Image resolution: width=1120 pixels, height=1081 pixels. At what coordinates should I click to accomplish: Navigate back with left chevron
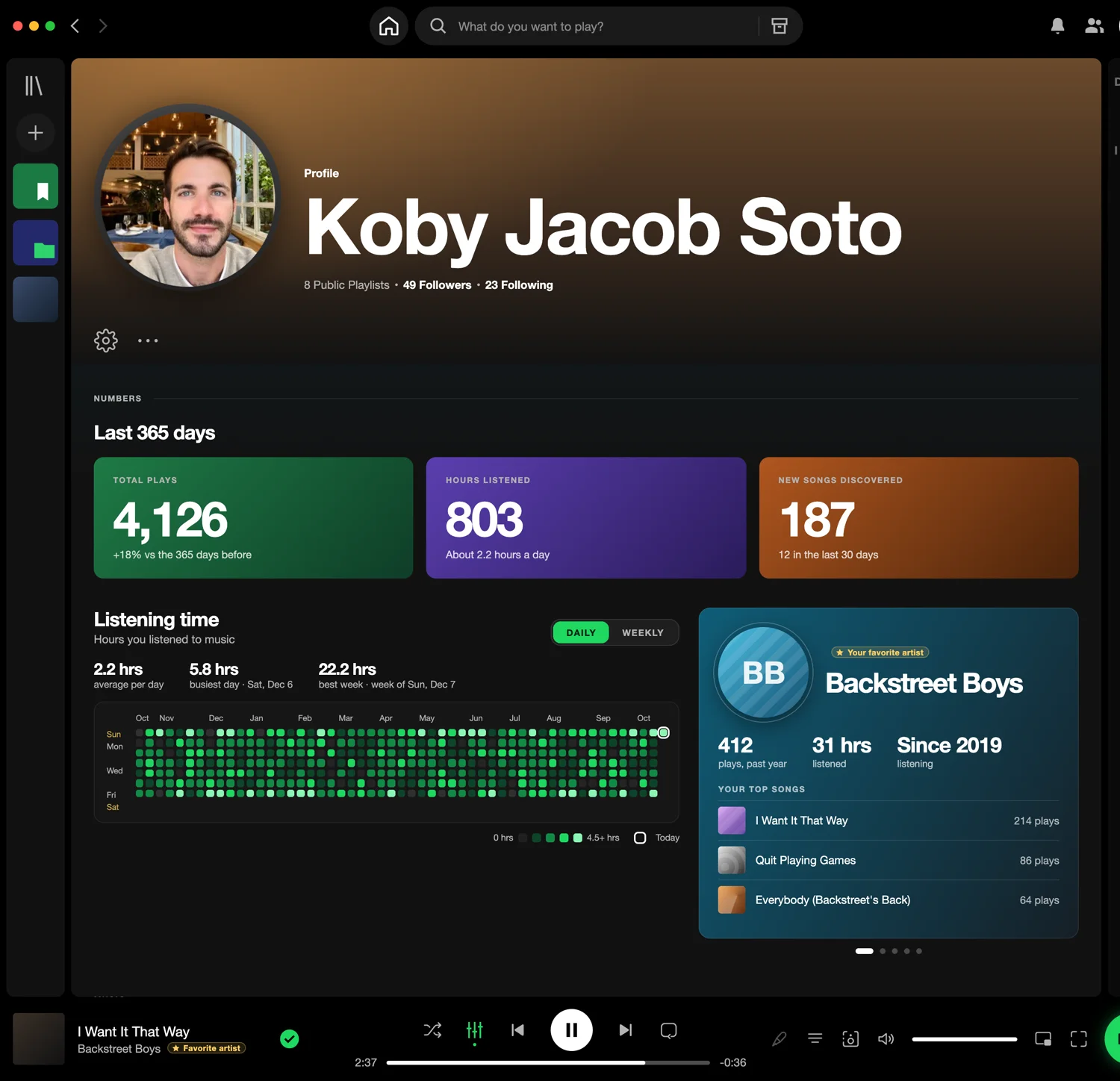[75, 26]
